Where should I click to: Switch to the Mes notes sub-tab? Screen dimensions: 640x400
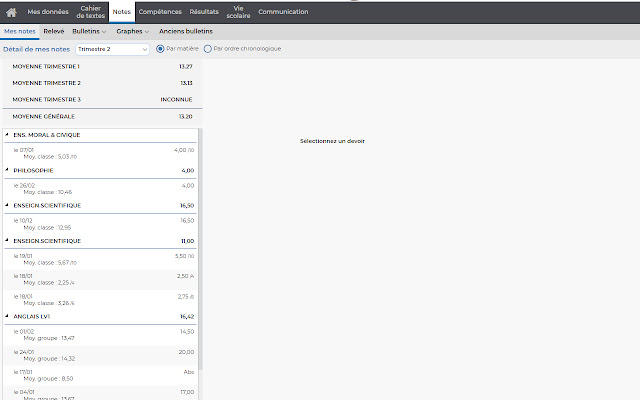tap(20, 31)
